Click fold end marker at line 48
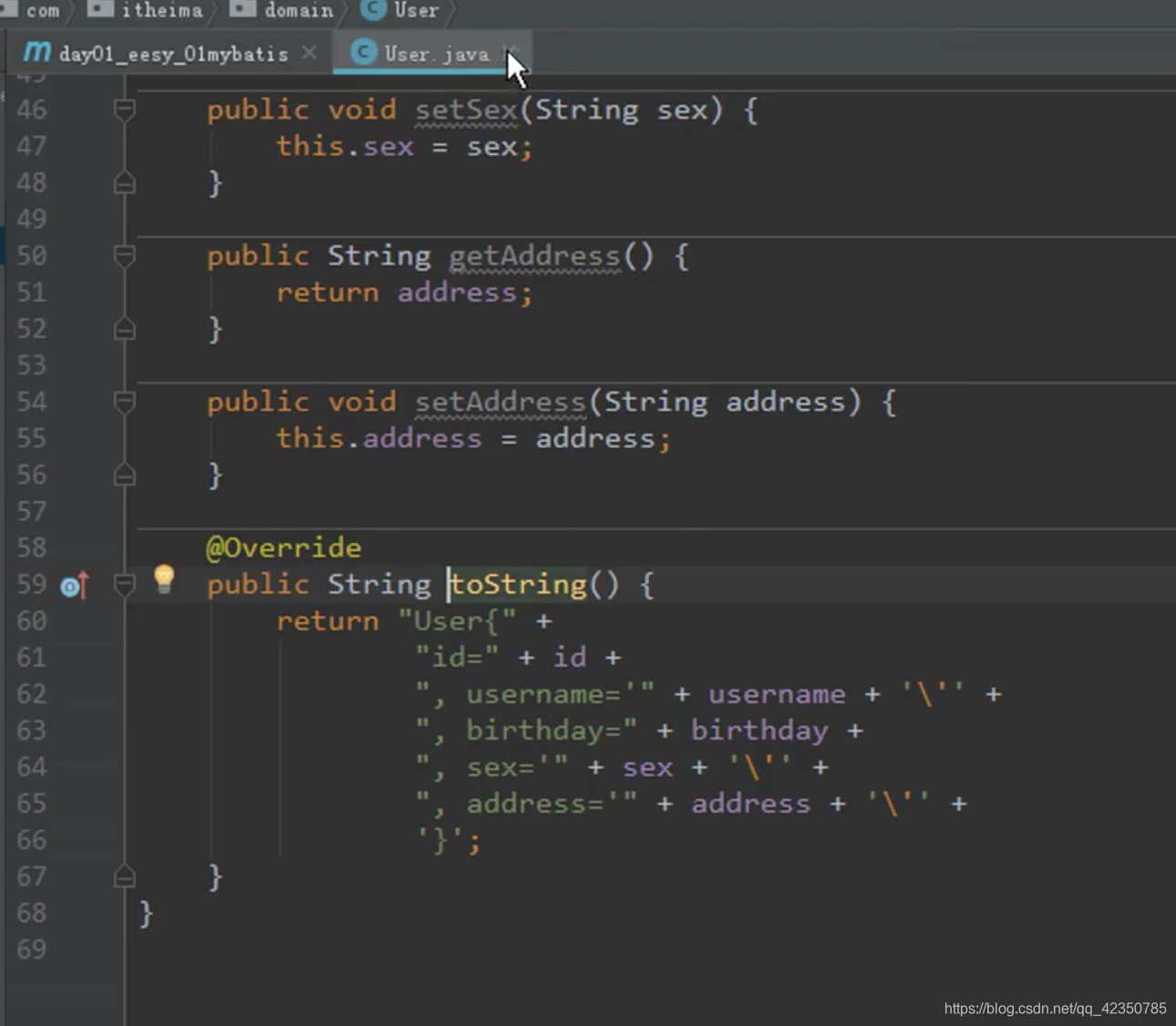The width and height of the screenshot is (1176, 1026). tap(125, 183)
